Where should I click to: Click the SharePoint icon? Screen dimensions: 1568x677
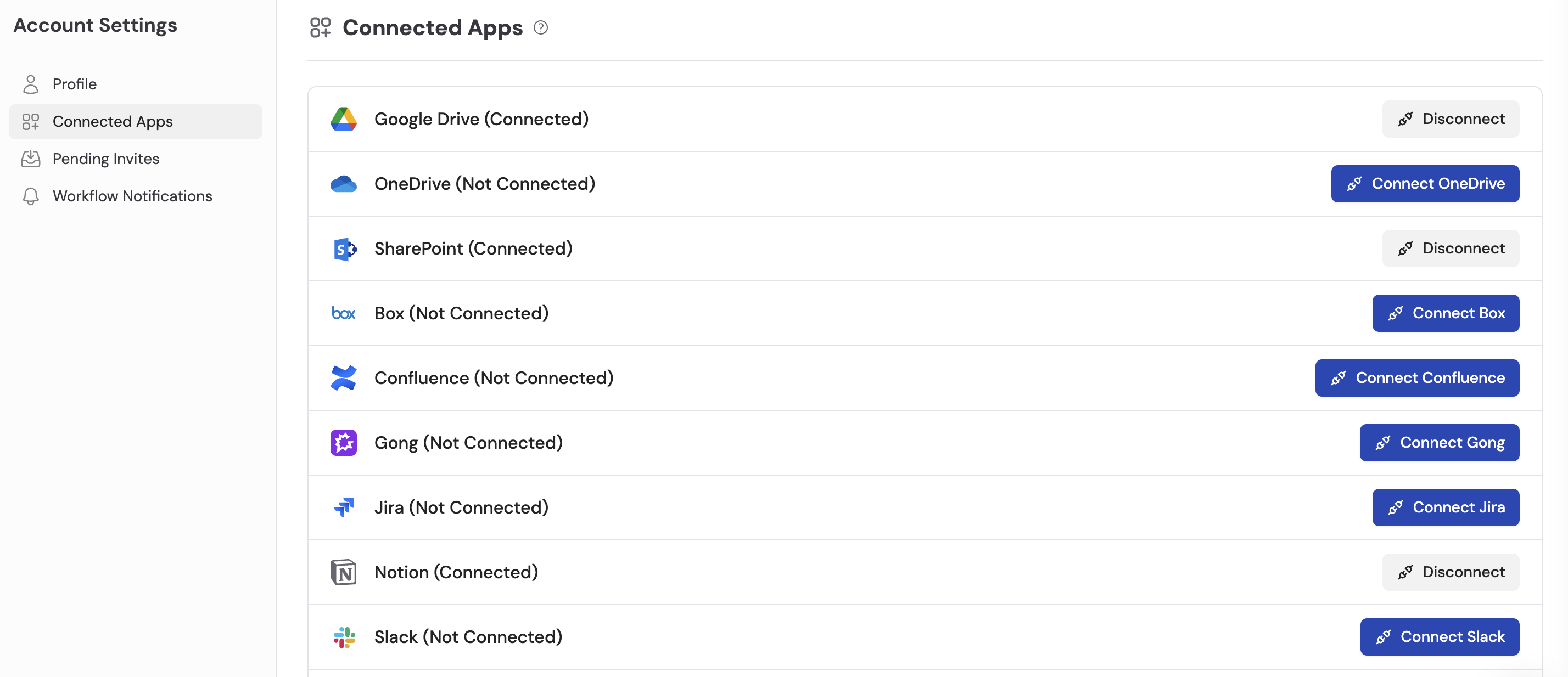point(345,248)
